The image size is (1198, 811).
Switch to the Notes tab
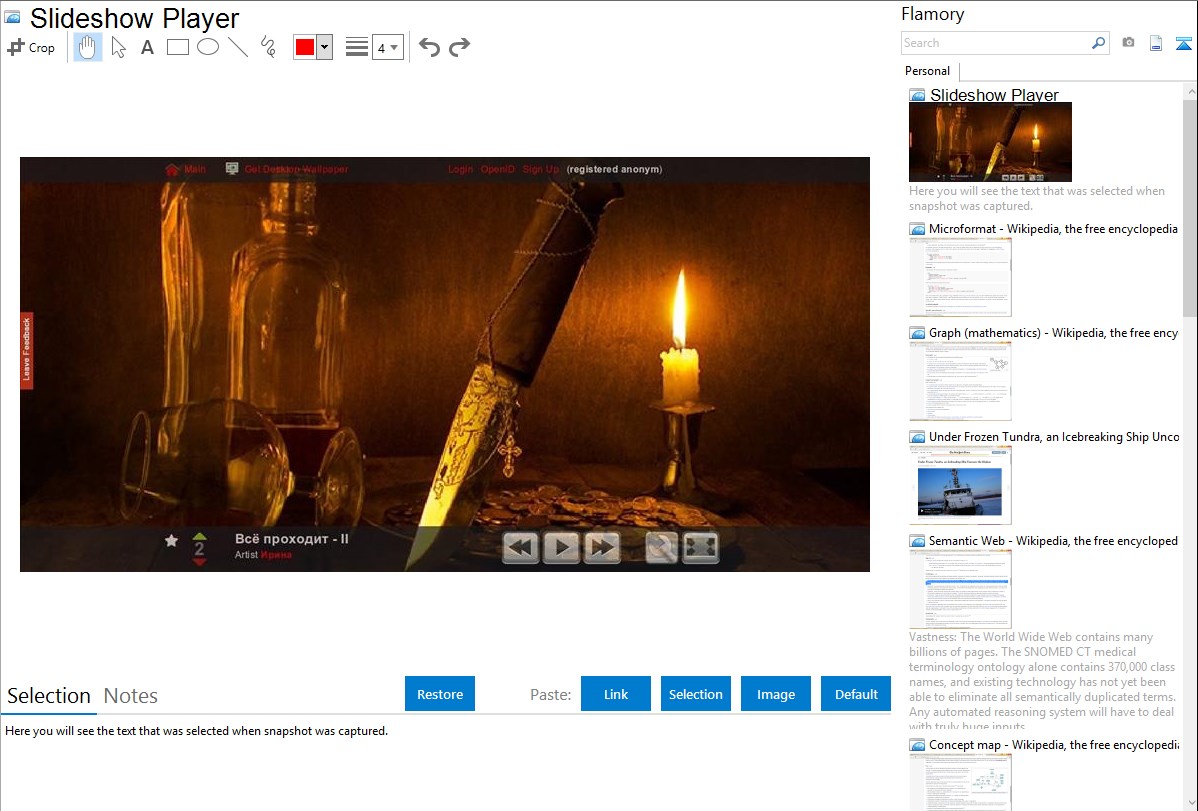pyautogui.click(x=131, y=696)
